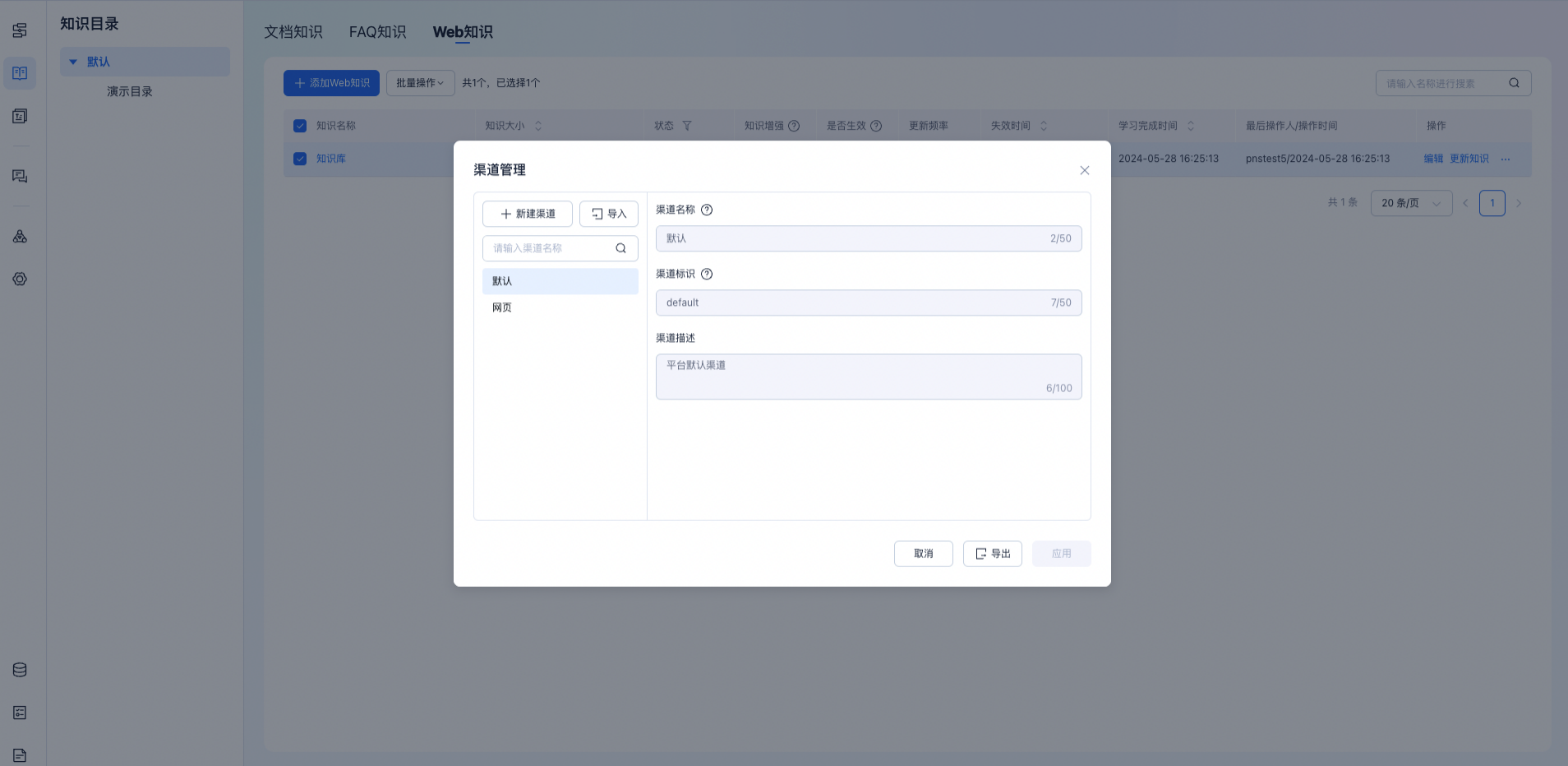Screen dimensions: 1568x766
Task: Open the hexagon settings icon in sidebar
Action: tap(20, 279)
